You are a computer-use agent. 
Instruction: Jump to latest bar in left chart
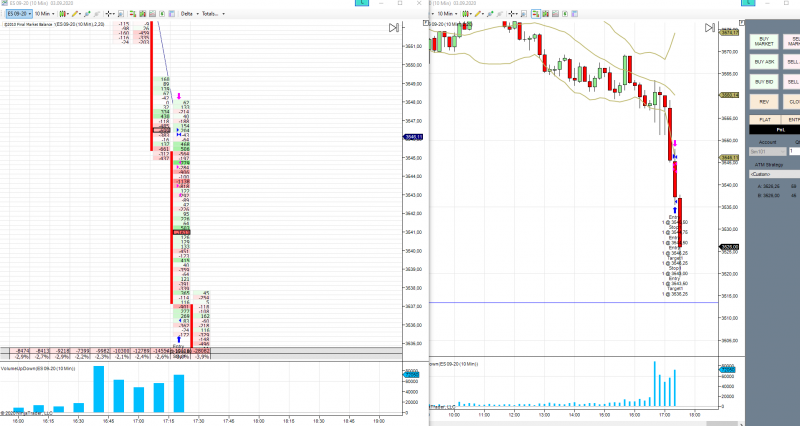[393, 28]
